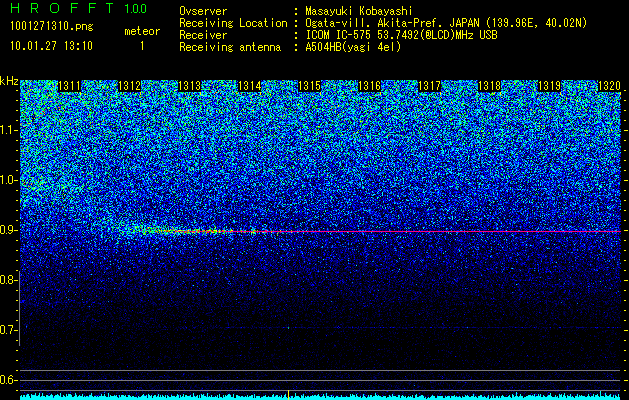Click the kHz axis unit label
Screen dimensions: 629x400
[x=9, y=81]
